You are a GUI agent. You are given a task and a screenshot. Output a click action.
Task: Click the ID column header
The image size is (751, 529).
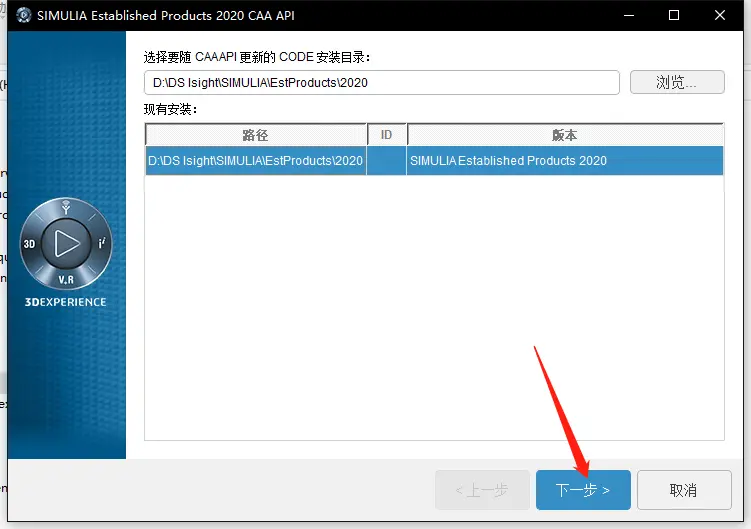(387, 135)
